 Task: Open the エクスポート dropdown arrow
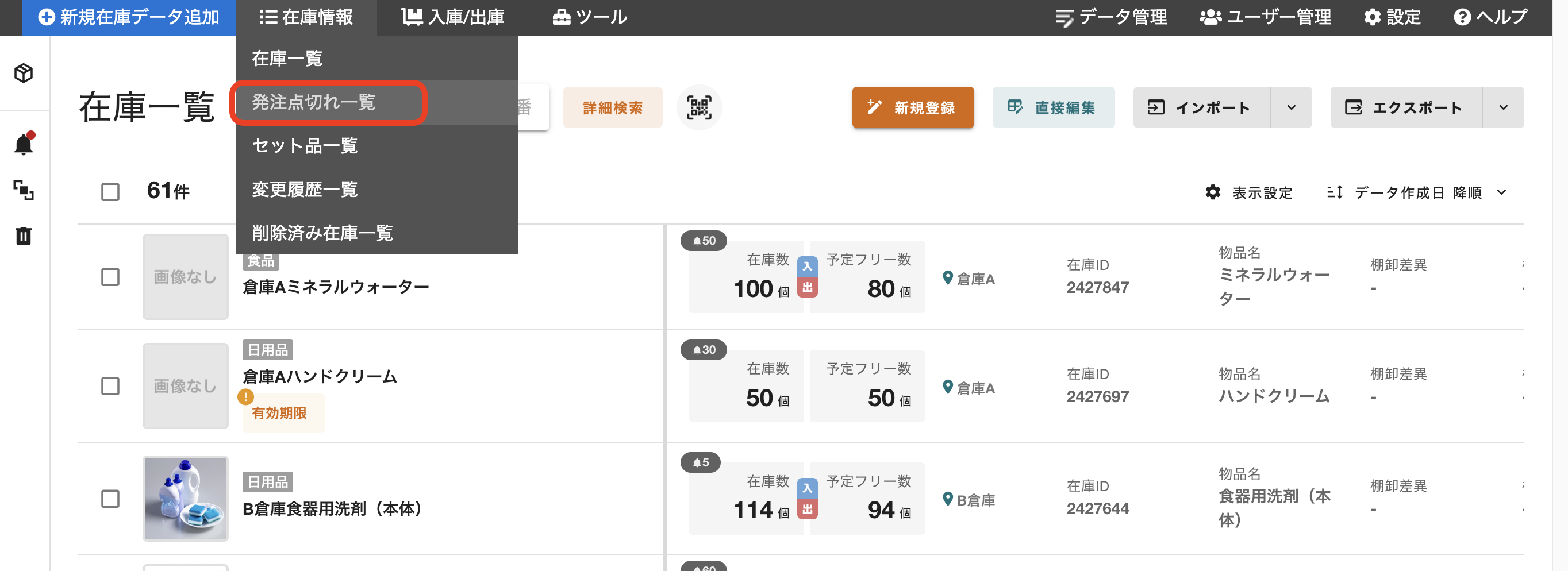coord(1503,107)
